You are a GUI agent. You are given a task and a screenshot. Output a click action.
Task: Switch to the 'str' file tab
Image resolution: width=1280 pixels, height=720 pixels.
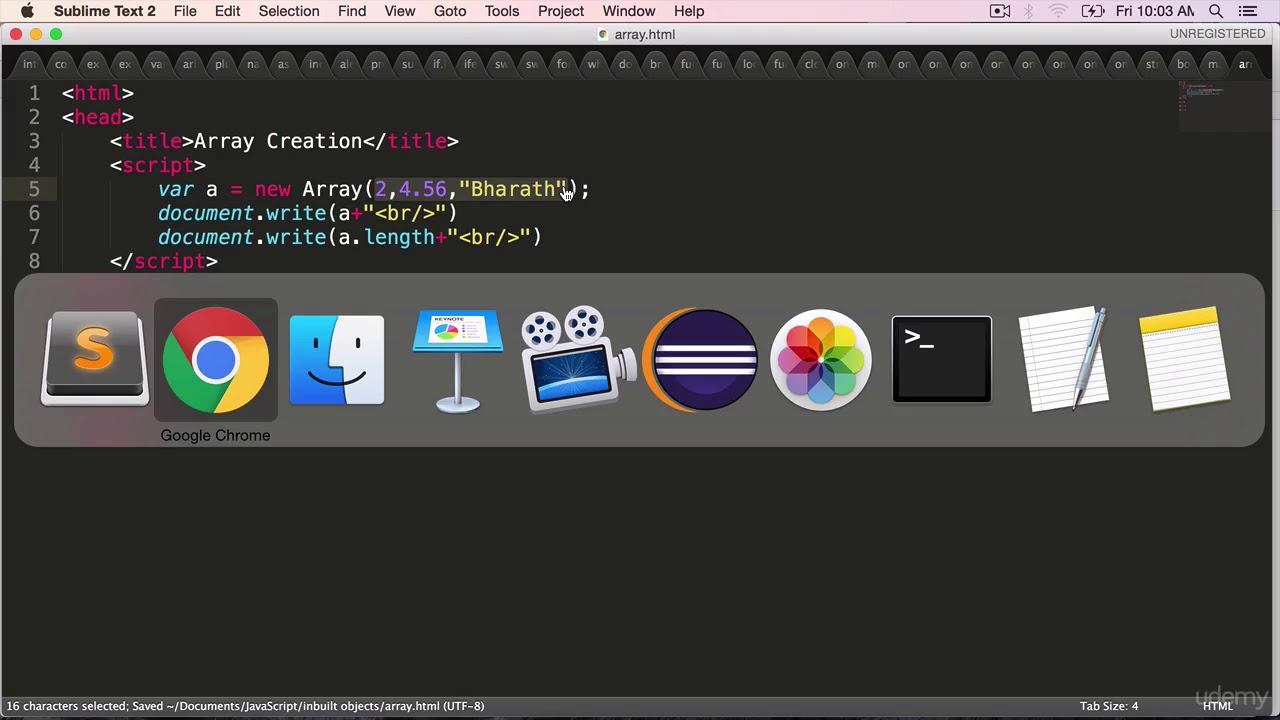point(1151,64)
